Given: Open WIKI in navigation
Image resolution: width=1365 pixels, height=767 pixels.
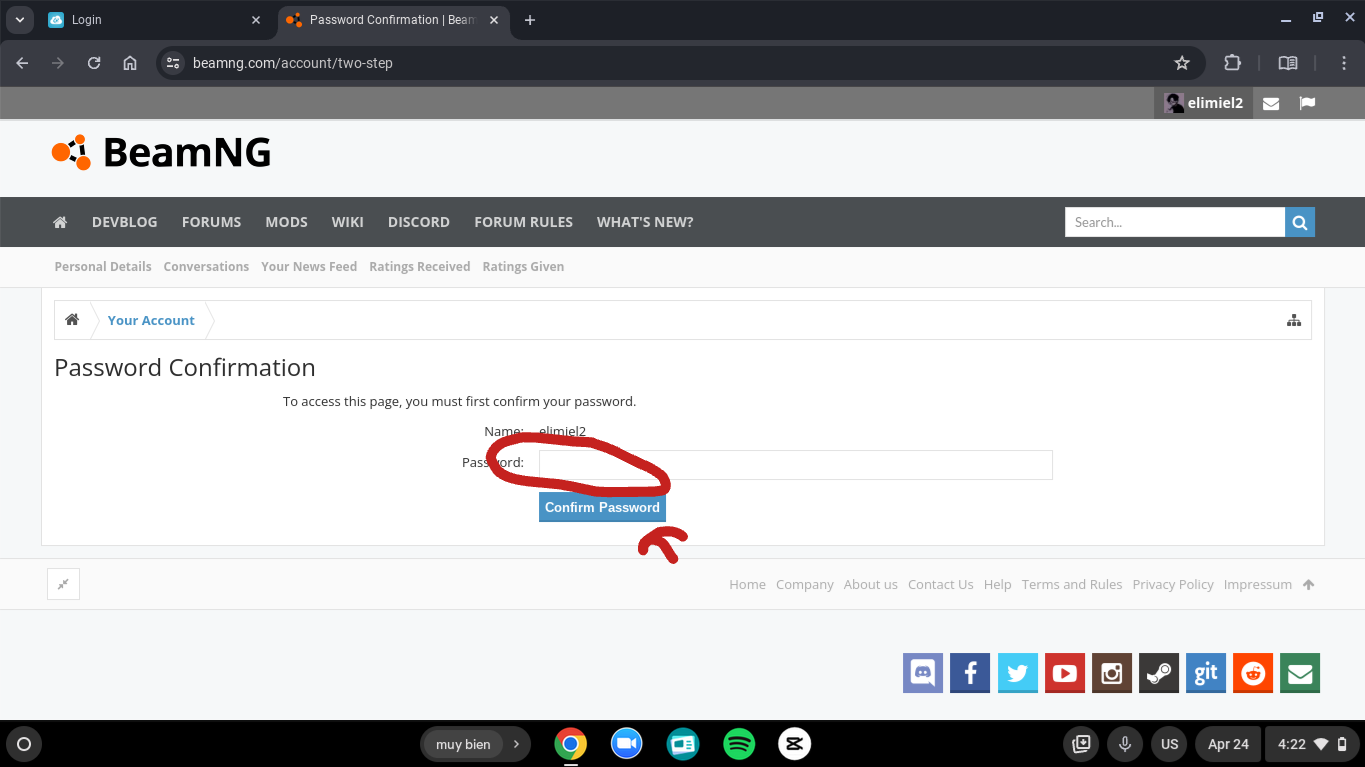Looking at the screenshot, I should [348, 222].
